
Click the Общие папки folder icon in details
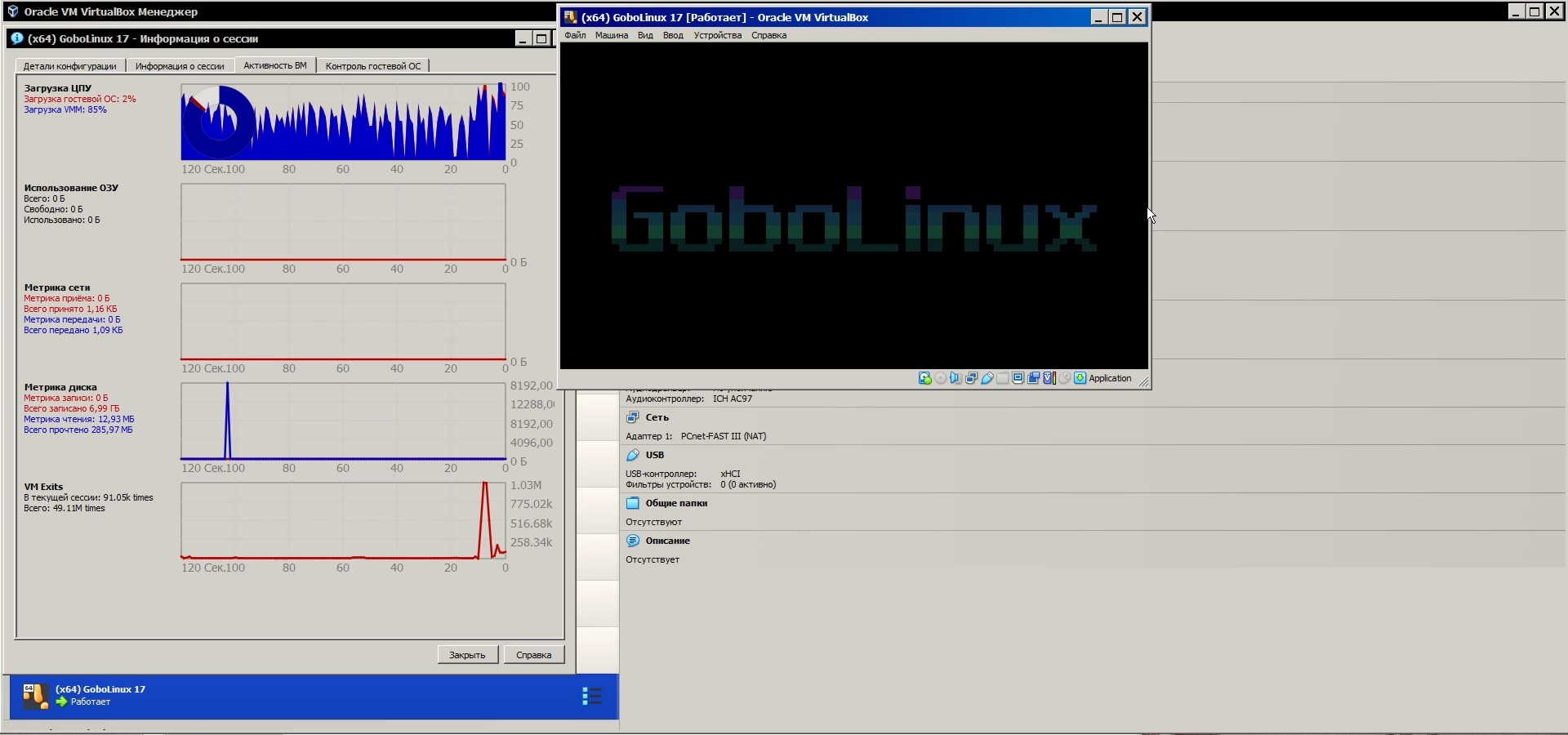pyautogui.click(x=632, y=503)
